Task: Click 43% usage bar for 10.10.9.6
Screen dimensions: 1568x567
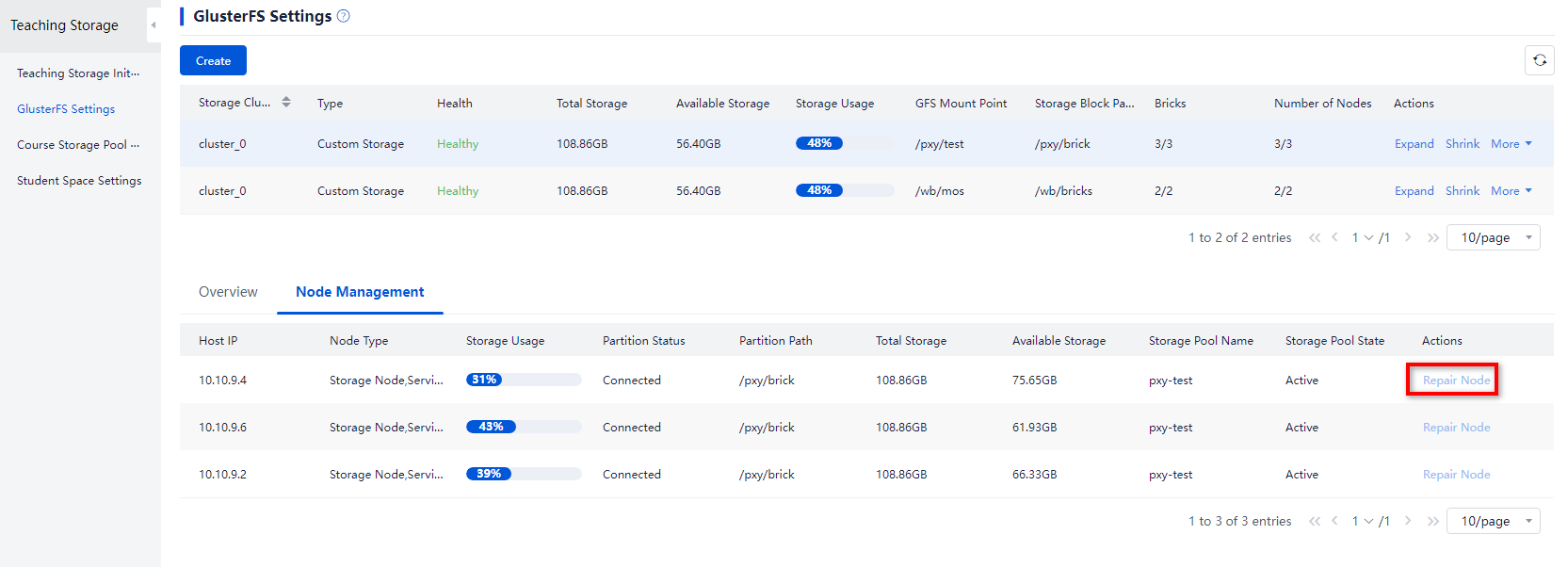Action: click(x=524, y=427)
